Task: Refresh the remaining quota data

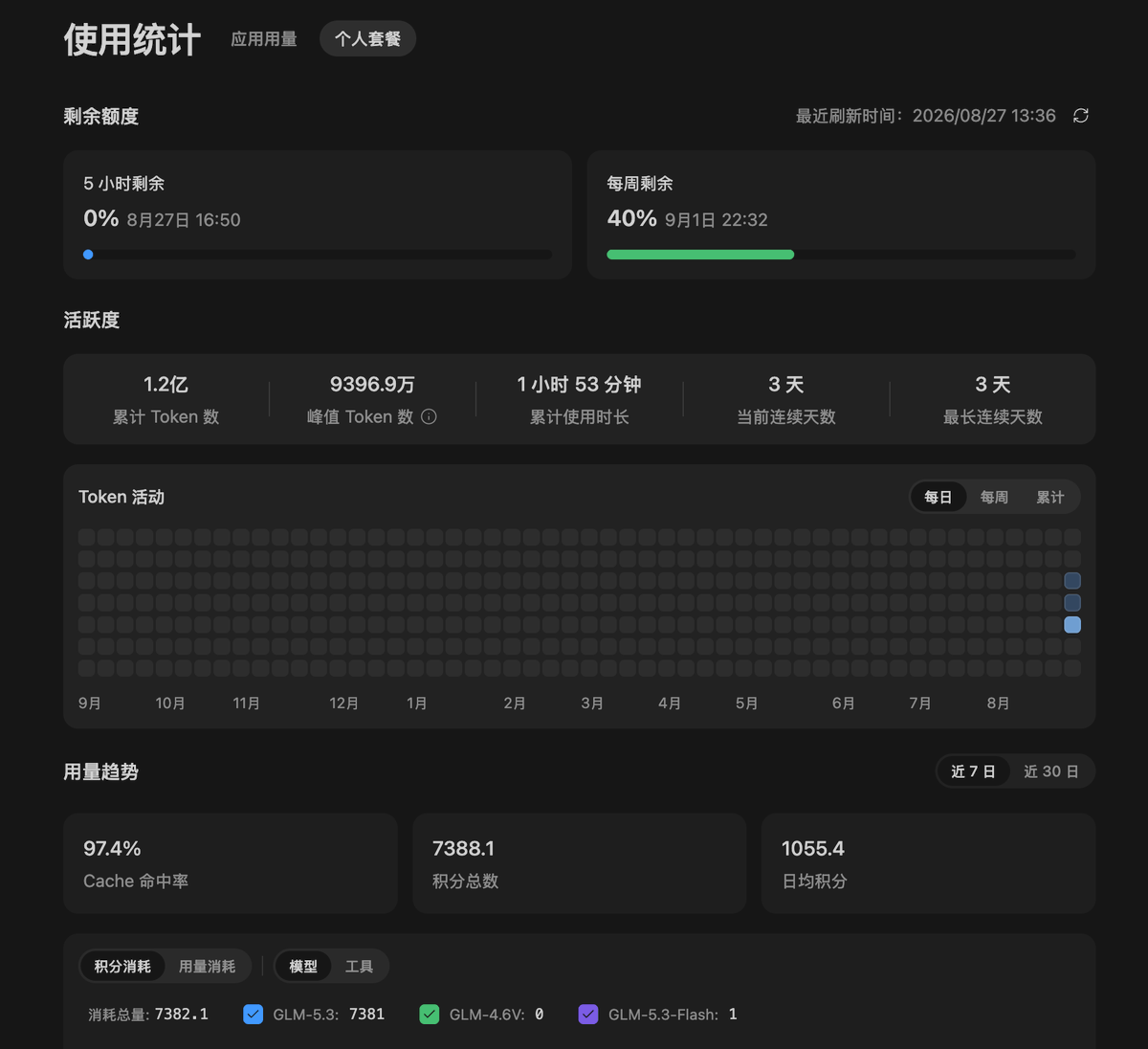Action: (x=1081, y=116)
